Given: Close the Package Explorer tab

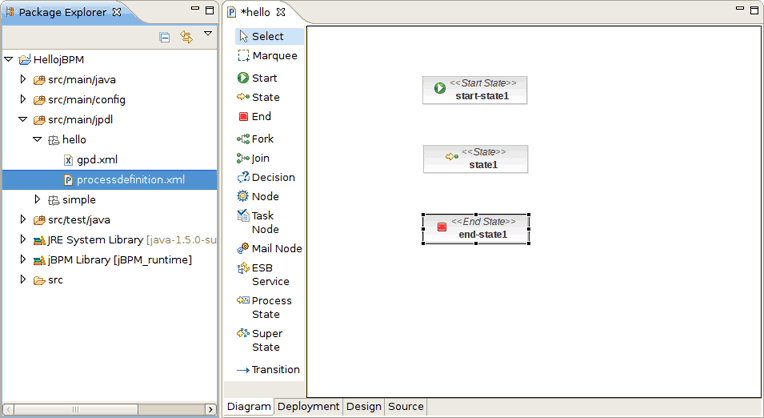Looking at the screenshot, I should (x=117, y=12).
